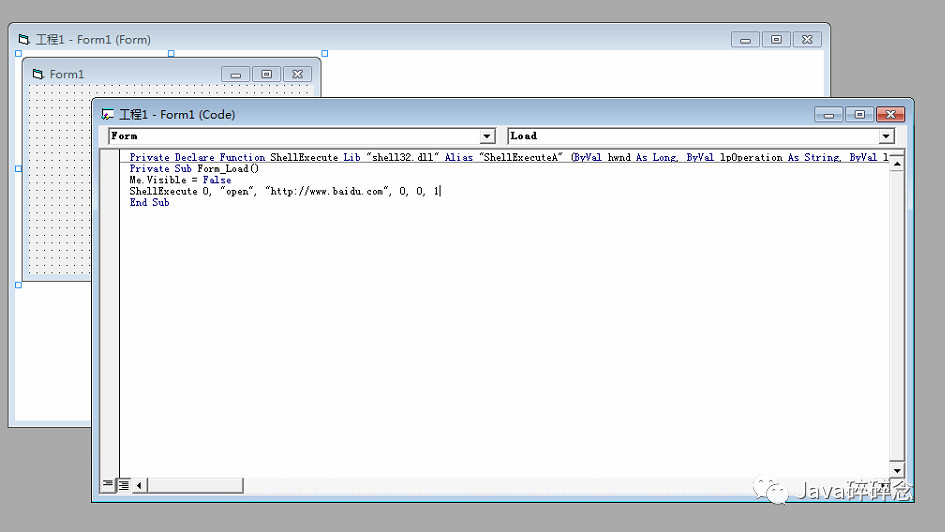This screenshot has width=945, height=532.
Task: Click the Full Module View icon at the bottom left of the code window
Action: click(124, 484)
